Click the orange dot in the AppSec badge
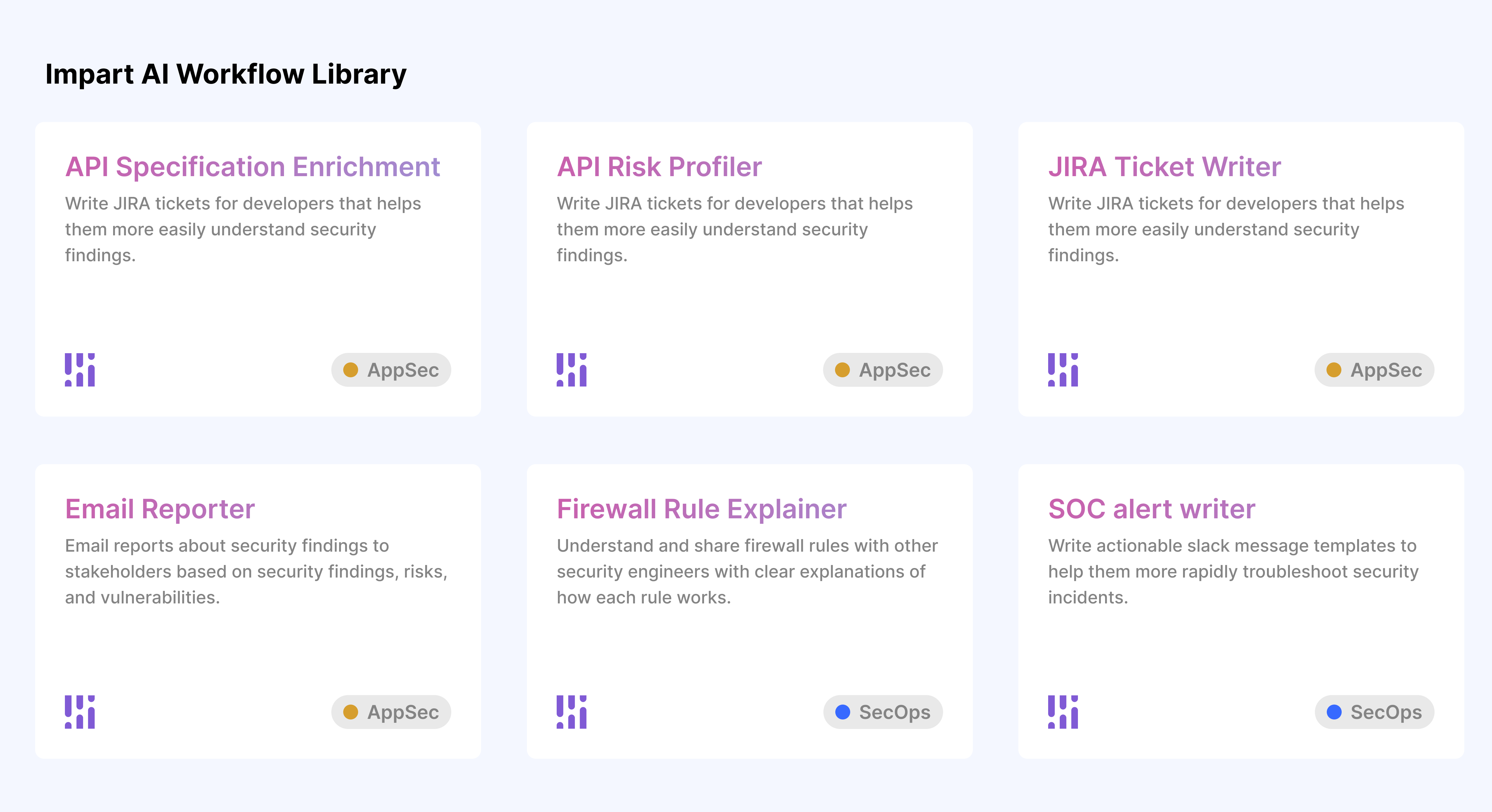This screenshot has width=1492, height=812. click(351, 369)
